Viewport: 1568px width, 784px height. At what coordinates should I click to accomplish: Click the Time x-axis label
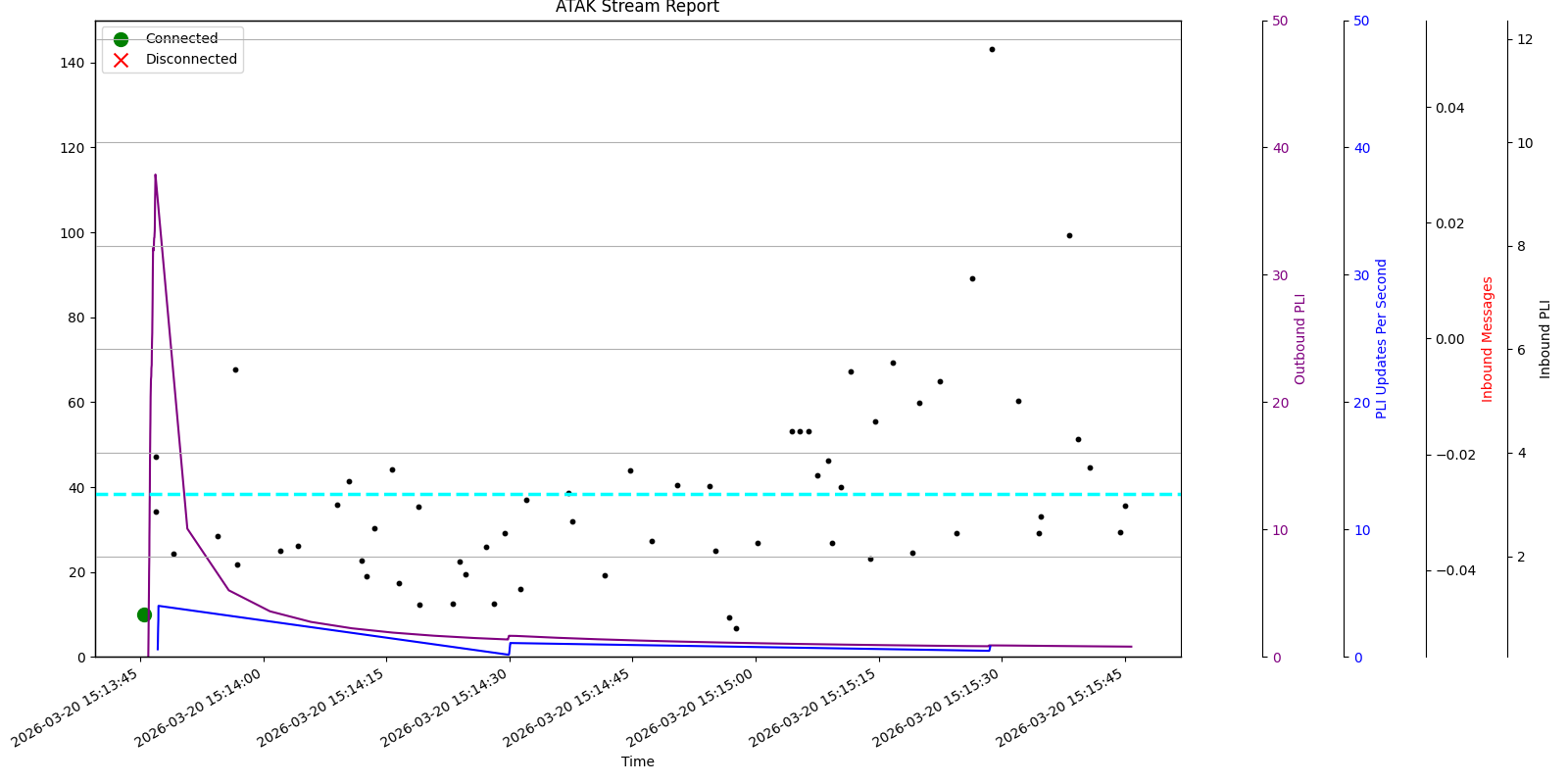pyautogui.click(x=637, y=761)
